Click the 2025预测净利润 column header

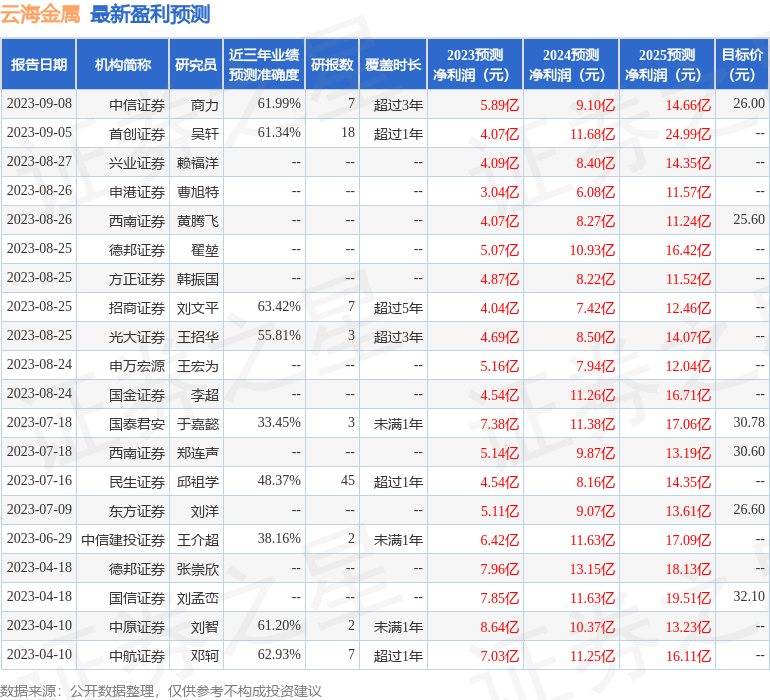click(x=667, y=64)
